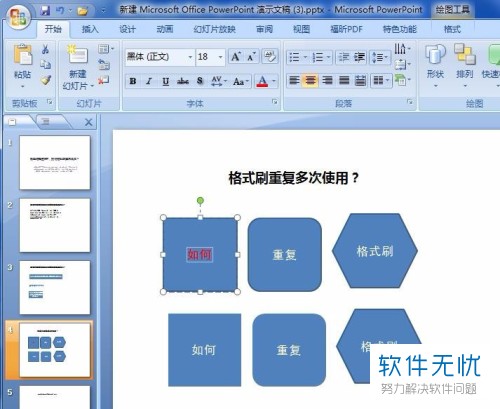Open the 幻灯片放映 tab
The height and width of the screenshot is (409, 500).
(214, 29)
